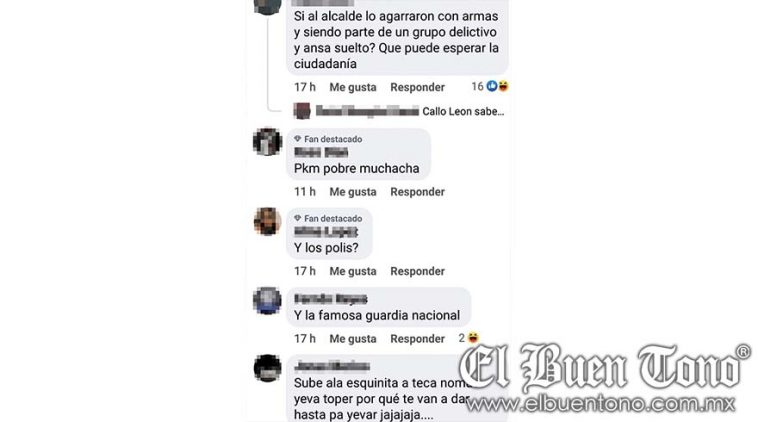This screenshot has height=422, width=758.
Task: Like the comment about the alcalde con armas
Action: pyautogui.click(x=353, y=87)
